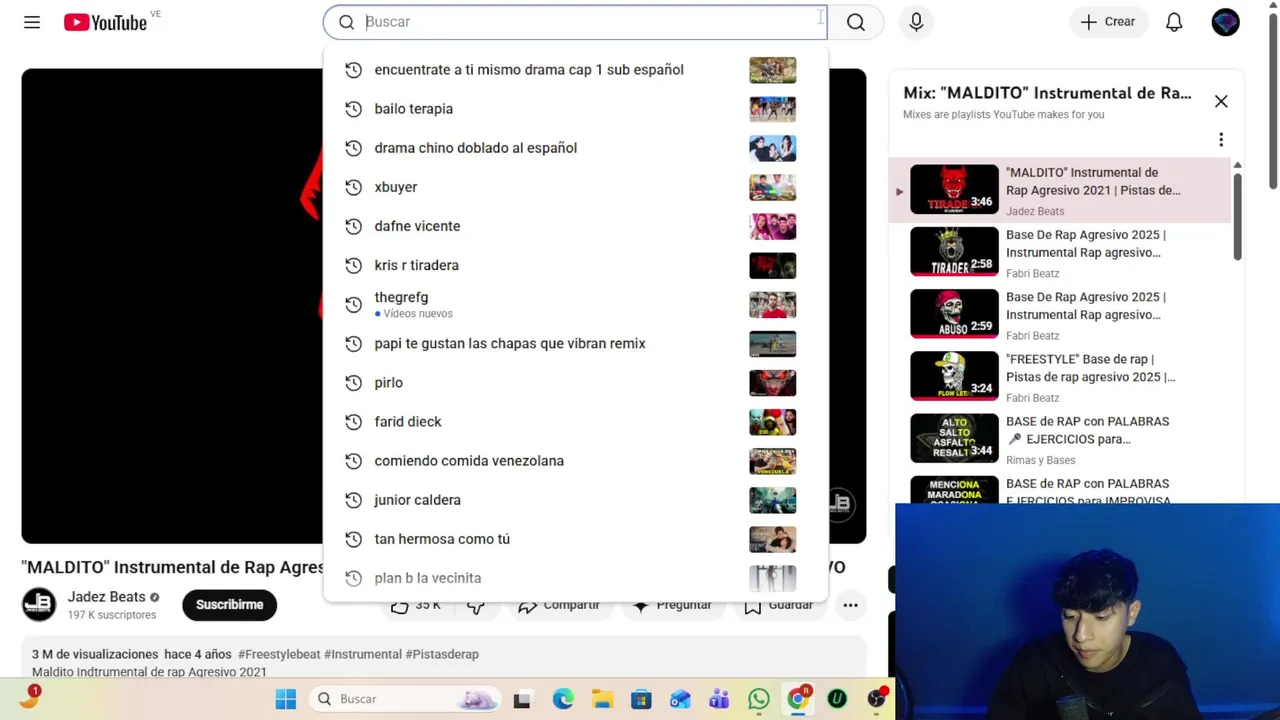Like the video with thumbs-up 35 K
Screen dimensions: 1280x720
[x=416, y=605]
